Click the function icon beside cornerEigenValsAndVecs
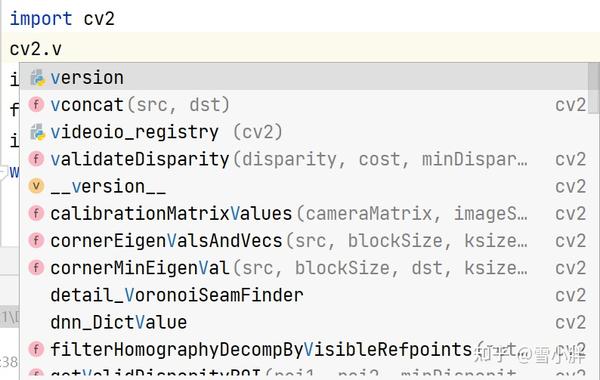Image resolution: width=600 pixels, height=380 pixels. point(36,240)
